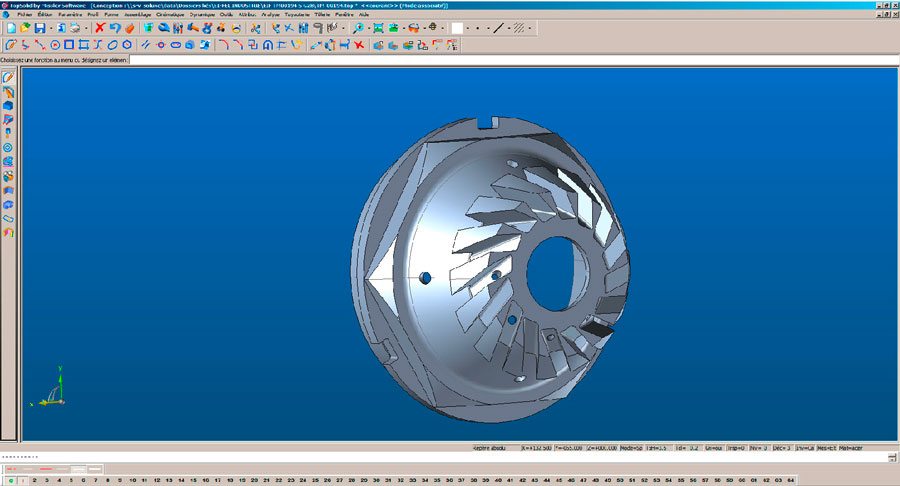Click the magnifying glass zoom icon
The height and width of the screenshot is (486, 900).
357,28
